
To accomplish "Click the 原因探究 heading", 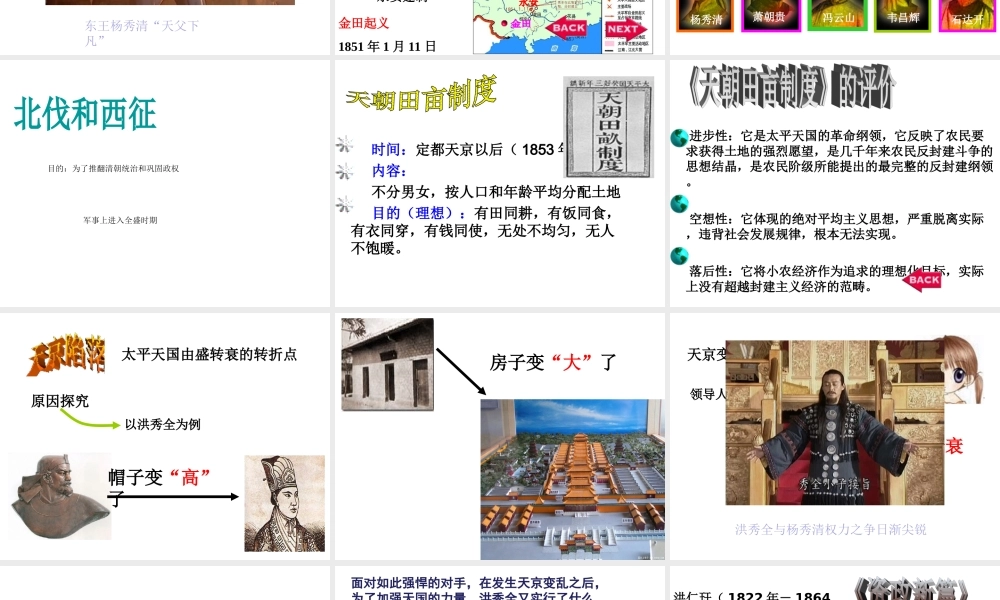I will coord(60,401).
